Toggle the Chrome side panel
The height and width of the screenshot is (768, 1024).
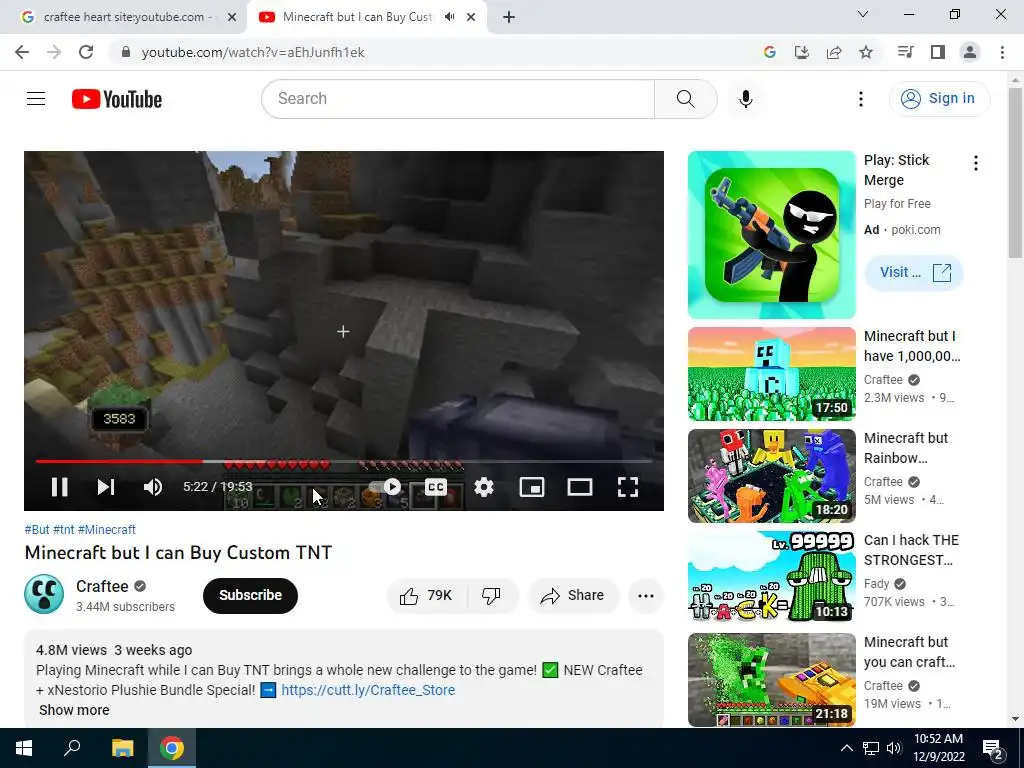pos(938,52)
